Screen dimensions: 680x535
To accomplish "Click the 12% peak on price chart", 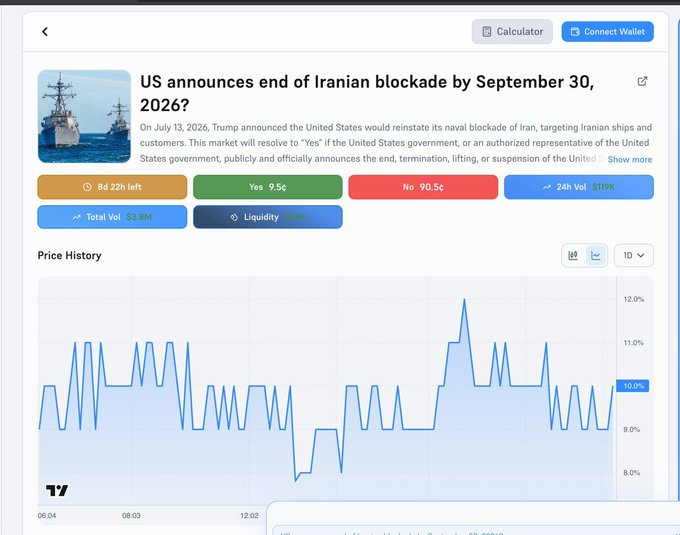I will (464, 300).
